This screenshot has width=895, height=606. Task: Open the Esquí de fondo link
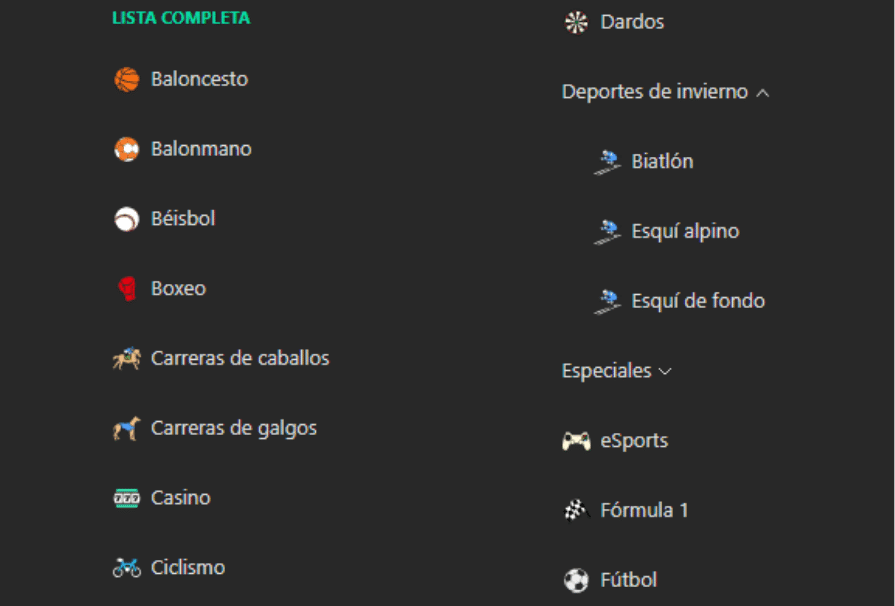tap(698, 301)
